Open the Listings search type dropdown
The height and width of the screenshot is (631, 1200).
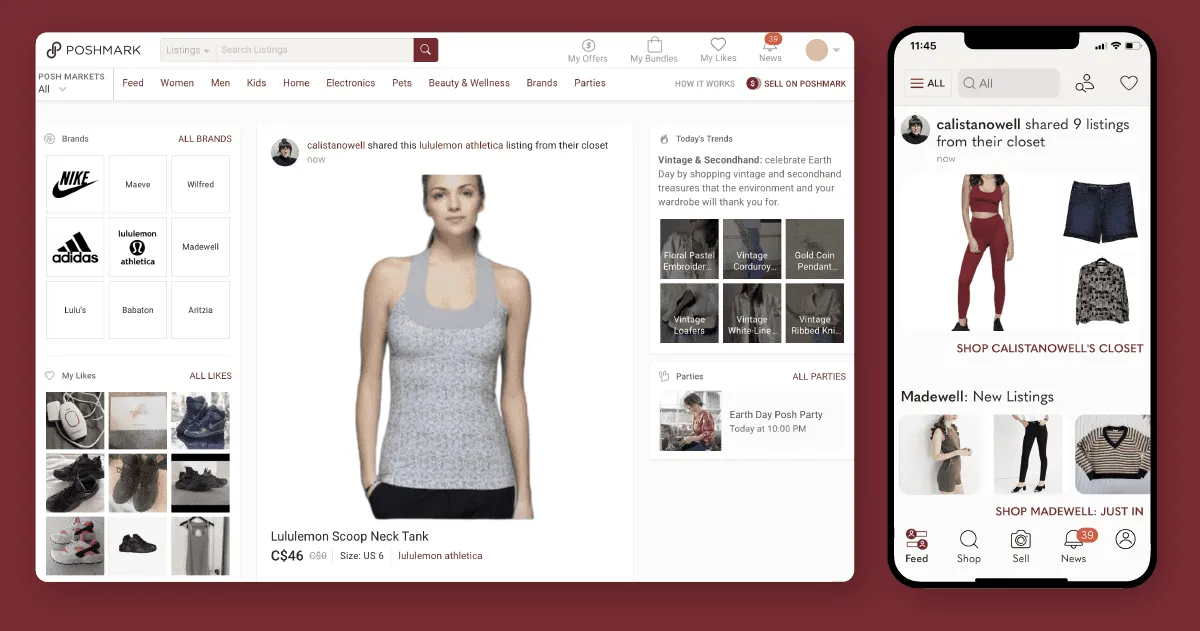pyautogui.click(x=188, y=50)
